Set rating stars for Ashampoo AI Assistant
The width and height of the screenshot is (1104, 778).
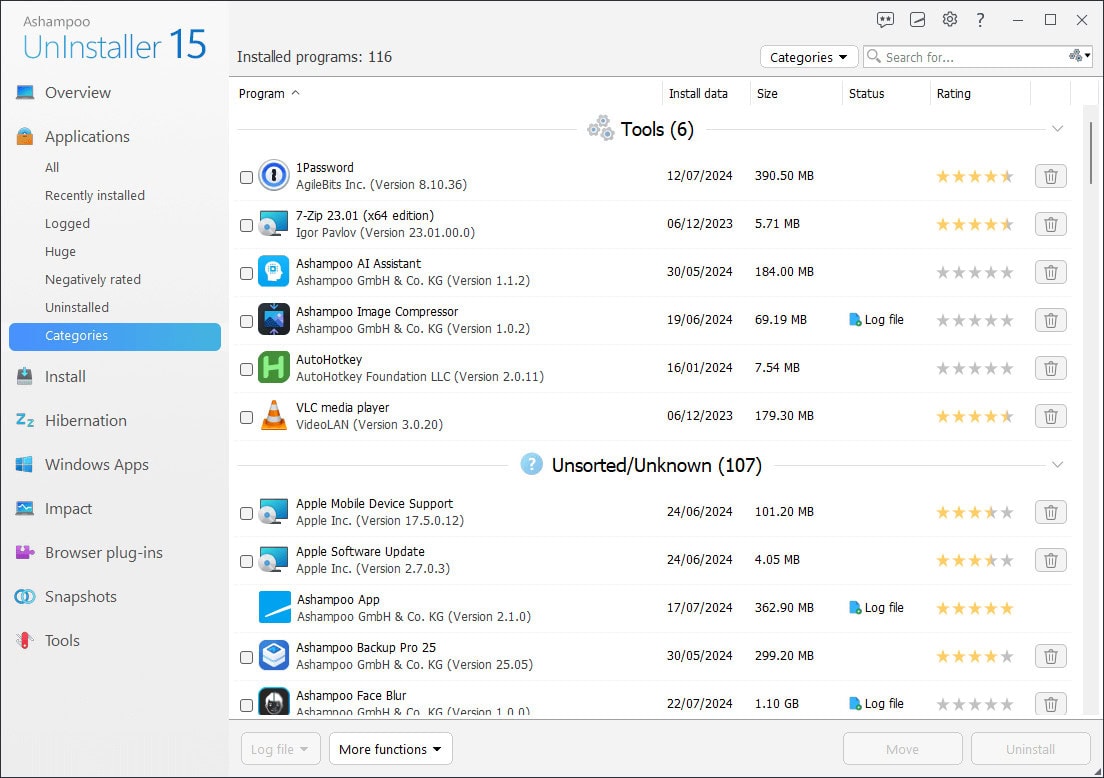pyautogui.click(x=974, y=272)
